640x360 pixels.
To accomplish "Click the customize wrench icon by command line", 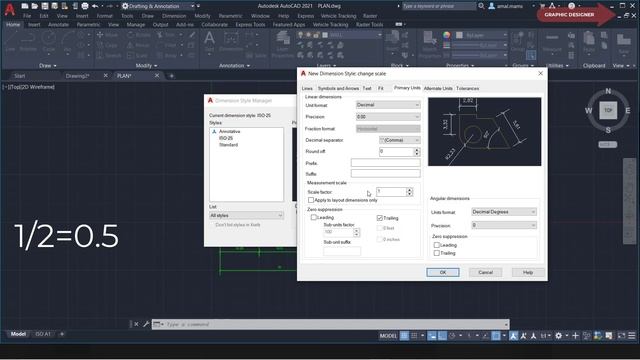I will (x=146, y=324).
